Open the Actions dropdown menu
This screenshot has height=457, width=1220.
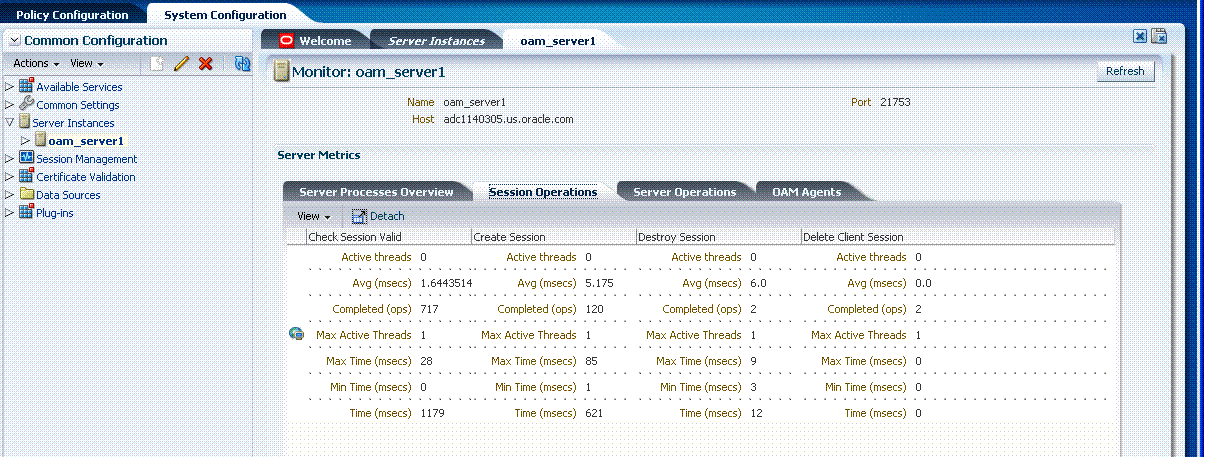(36, 63)
